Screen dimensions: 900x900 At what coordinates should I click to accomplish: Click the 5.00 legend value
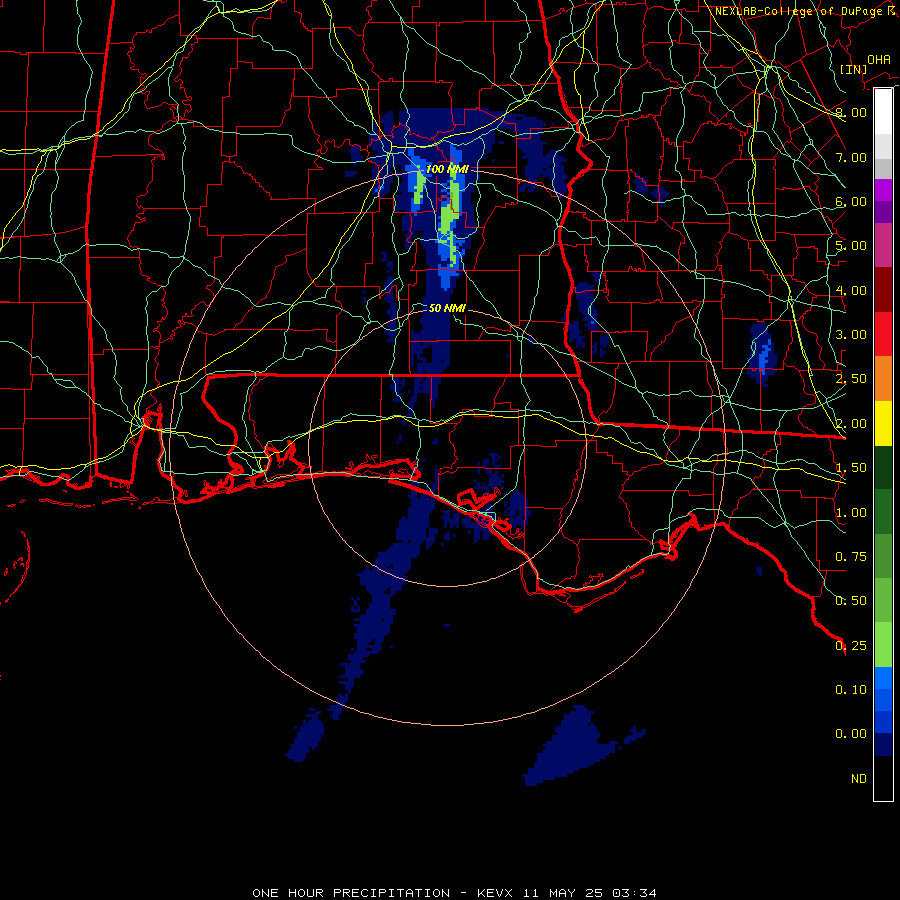click(851, 246)
